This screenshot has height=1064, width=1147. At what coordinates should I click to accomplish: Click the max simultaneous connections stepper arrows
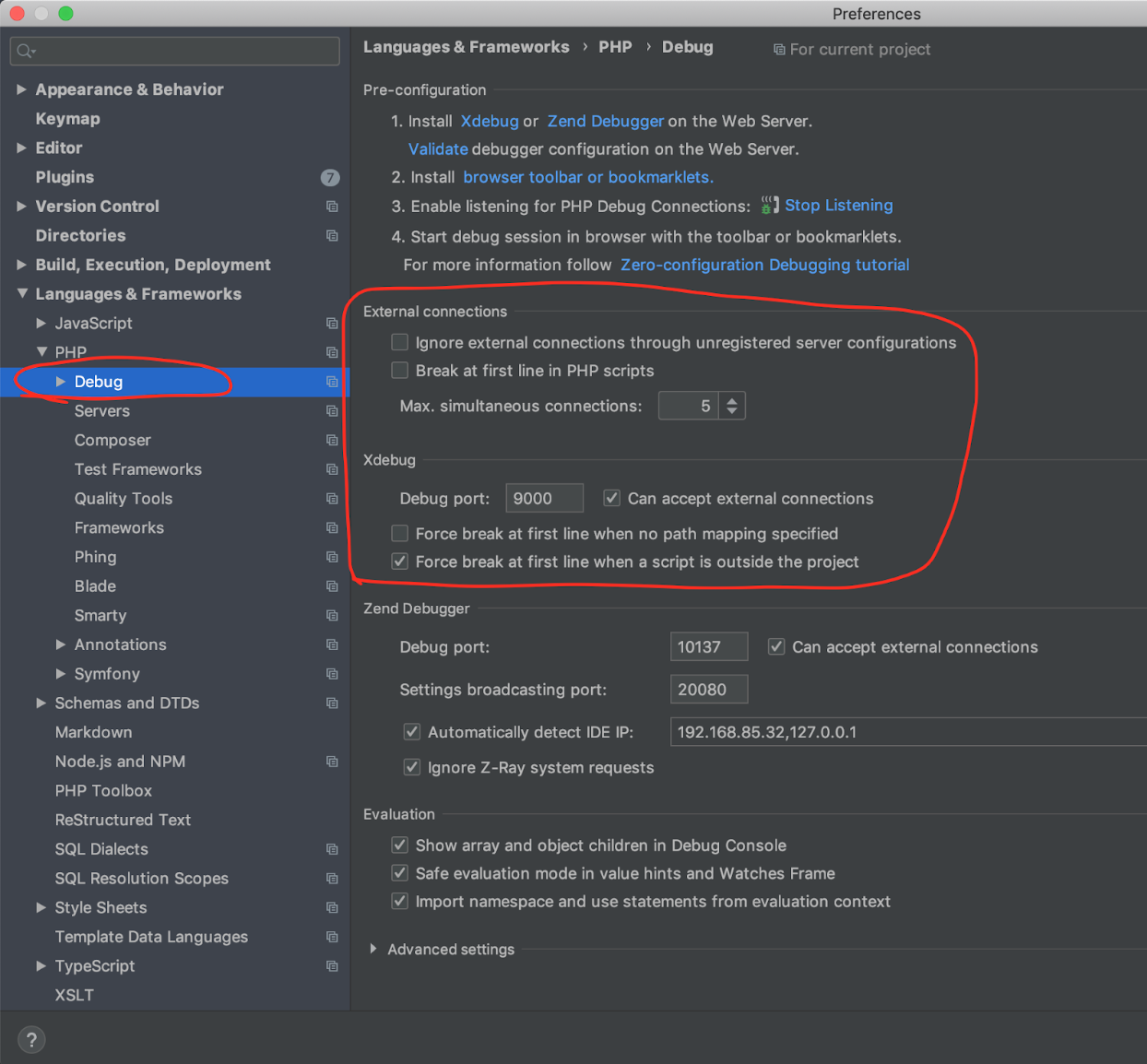[732, 406]
